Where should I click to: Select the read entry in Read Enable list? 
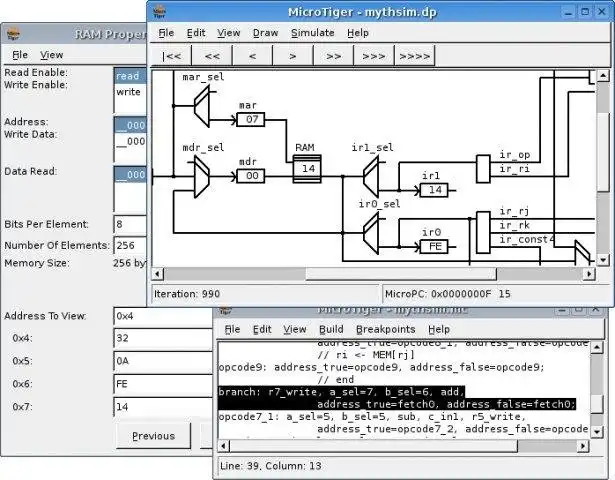[x=131, y=76]
